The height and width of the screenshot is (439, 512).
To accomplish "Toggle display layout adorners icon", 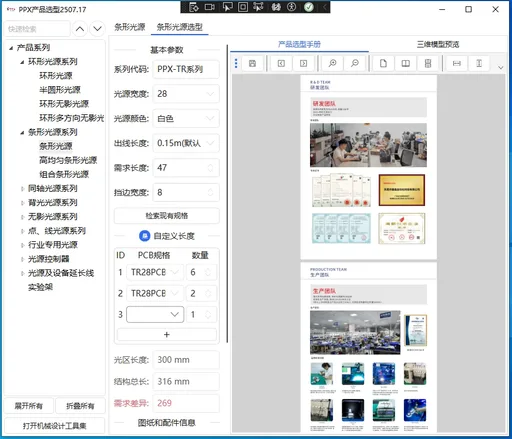I will (x=243, y=7).
